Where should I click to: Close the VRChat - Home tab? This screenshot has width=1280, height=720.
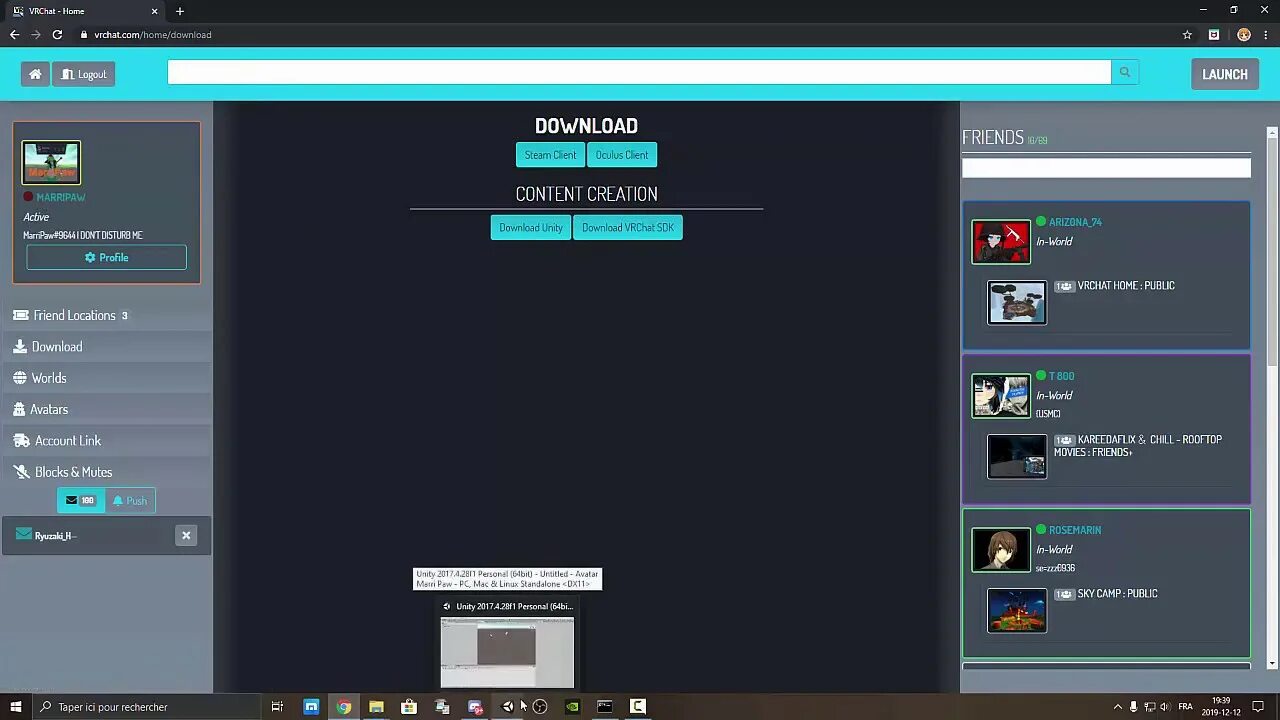(x=155, y=11)
